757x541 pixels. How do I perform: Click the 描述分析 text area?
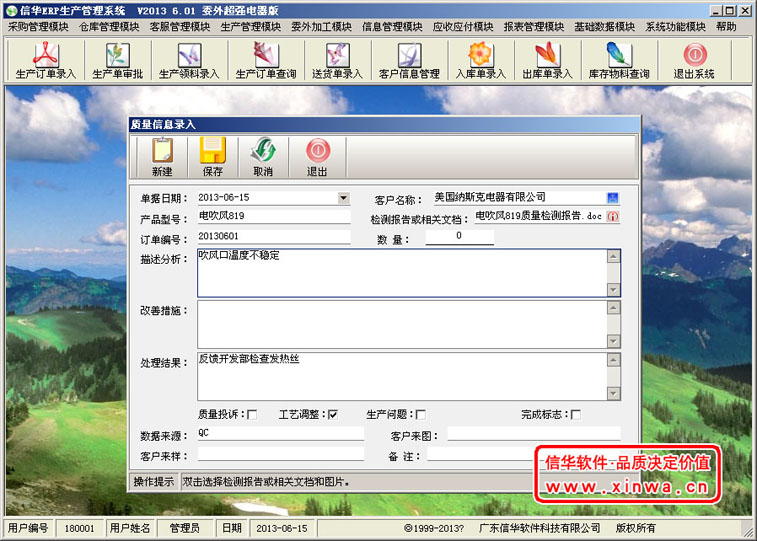pos(402,273)
